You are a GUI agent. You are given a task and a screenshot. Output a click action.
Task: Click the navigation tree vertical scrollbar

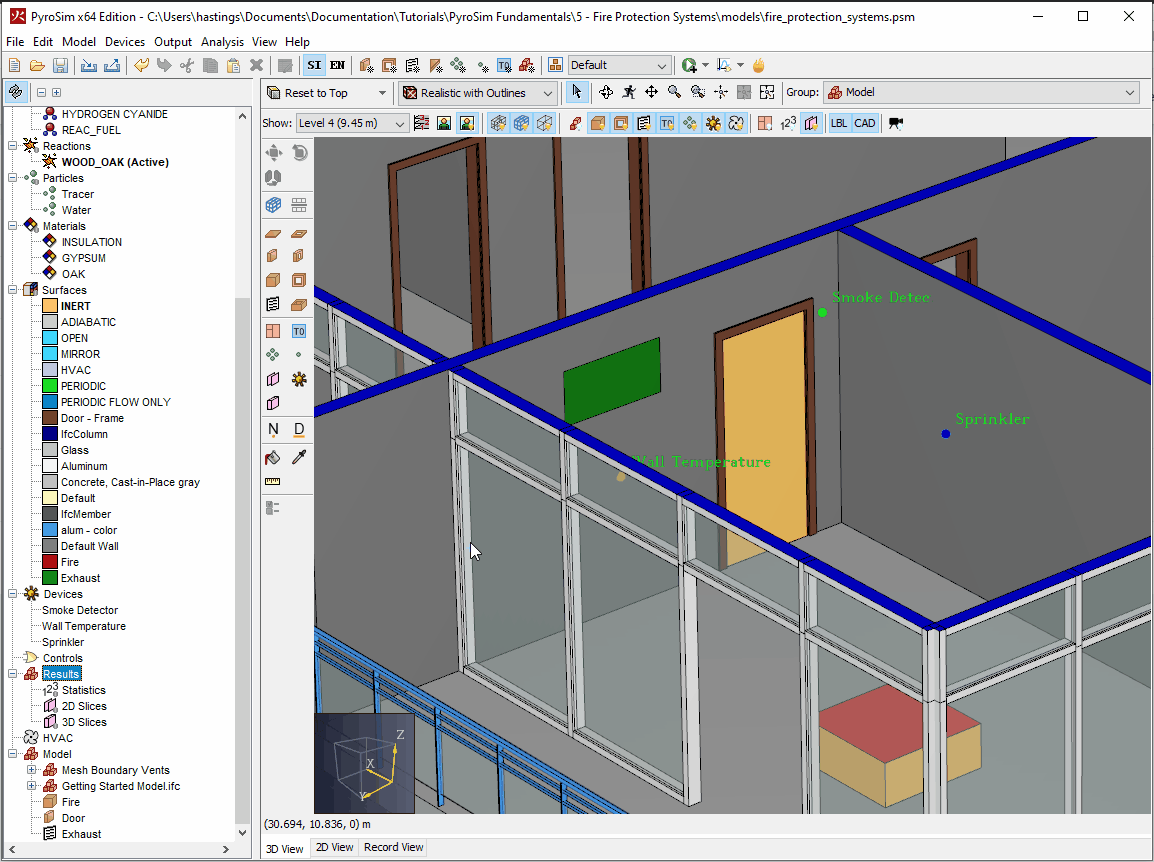[x=242, y=559]
